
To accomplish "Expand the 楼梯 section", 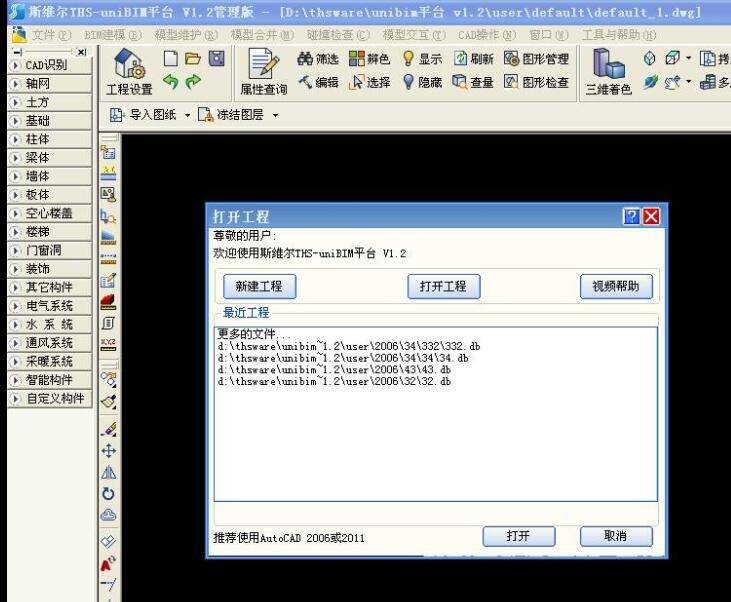I will (x=50, y=232).
